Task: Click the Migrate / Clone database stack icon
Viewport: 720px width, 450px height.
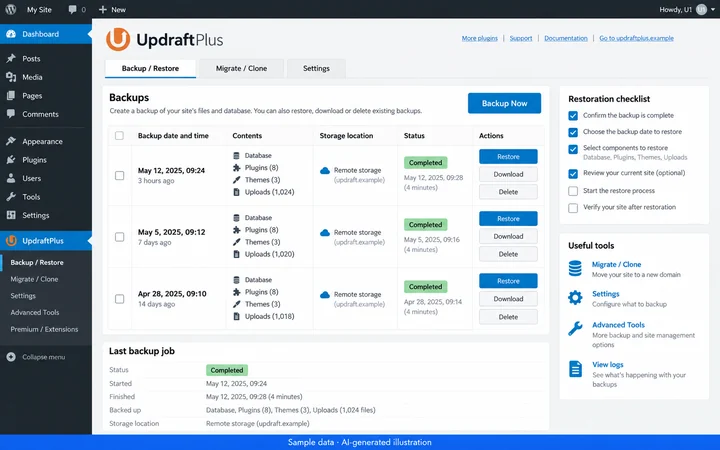Action: pos(575,269)
